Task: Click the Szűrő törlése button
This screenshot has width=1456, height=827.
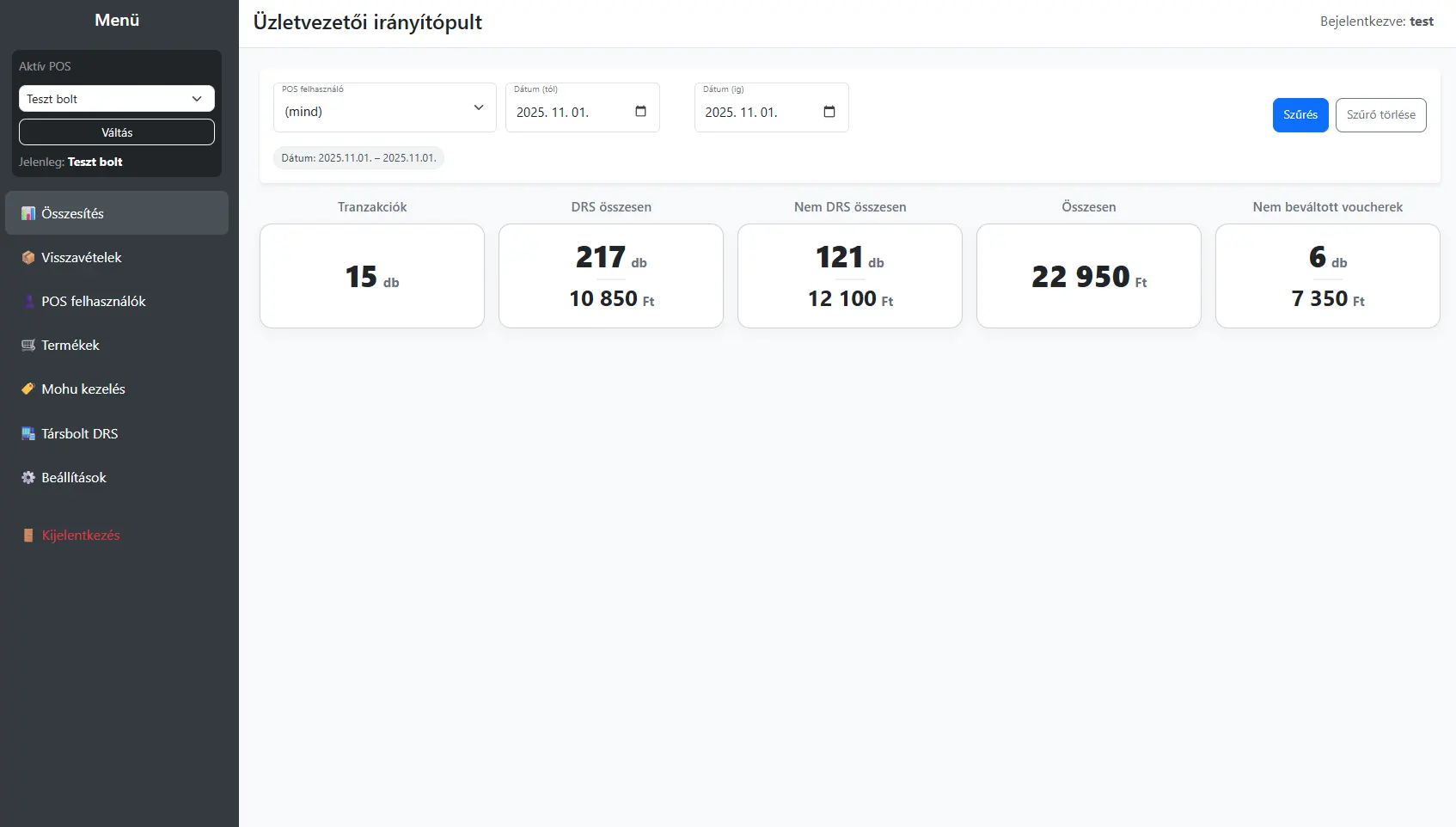Action: [x=1380, y=115]
